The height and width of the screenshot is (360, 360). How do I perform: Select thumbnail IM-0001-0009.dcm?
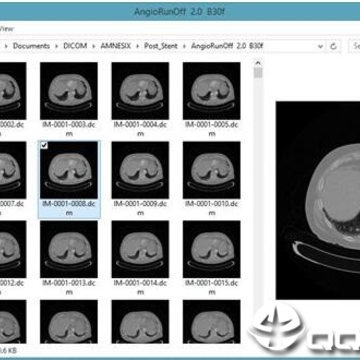(x=140, y=170)
